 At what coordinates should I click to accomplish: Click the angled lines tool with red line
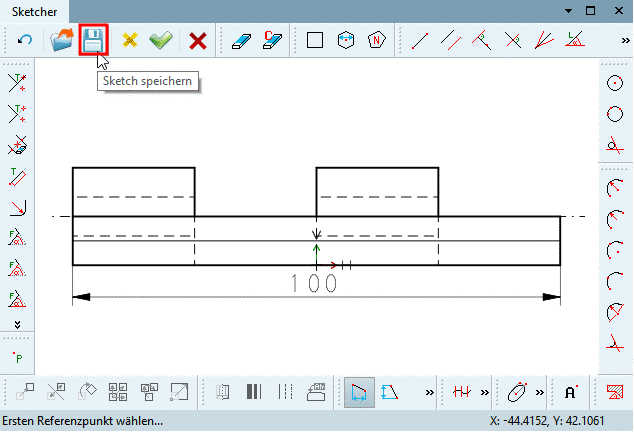tap(544, 40)
